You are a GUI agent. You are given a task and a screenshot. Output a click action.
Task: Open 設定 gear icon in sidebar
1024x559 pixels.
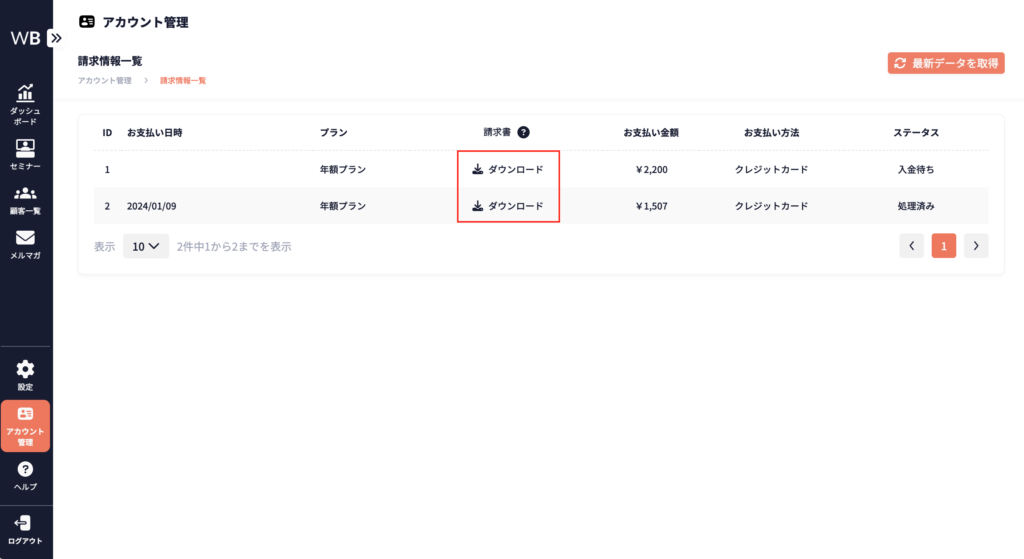(25, 375)
